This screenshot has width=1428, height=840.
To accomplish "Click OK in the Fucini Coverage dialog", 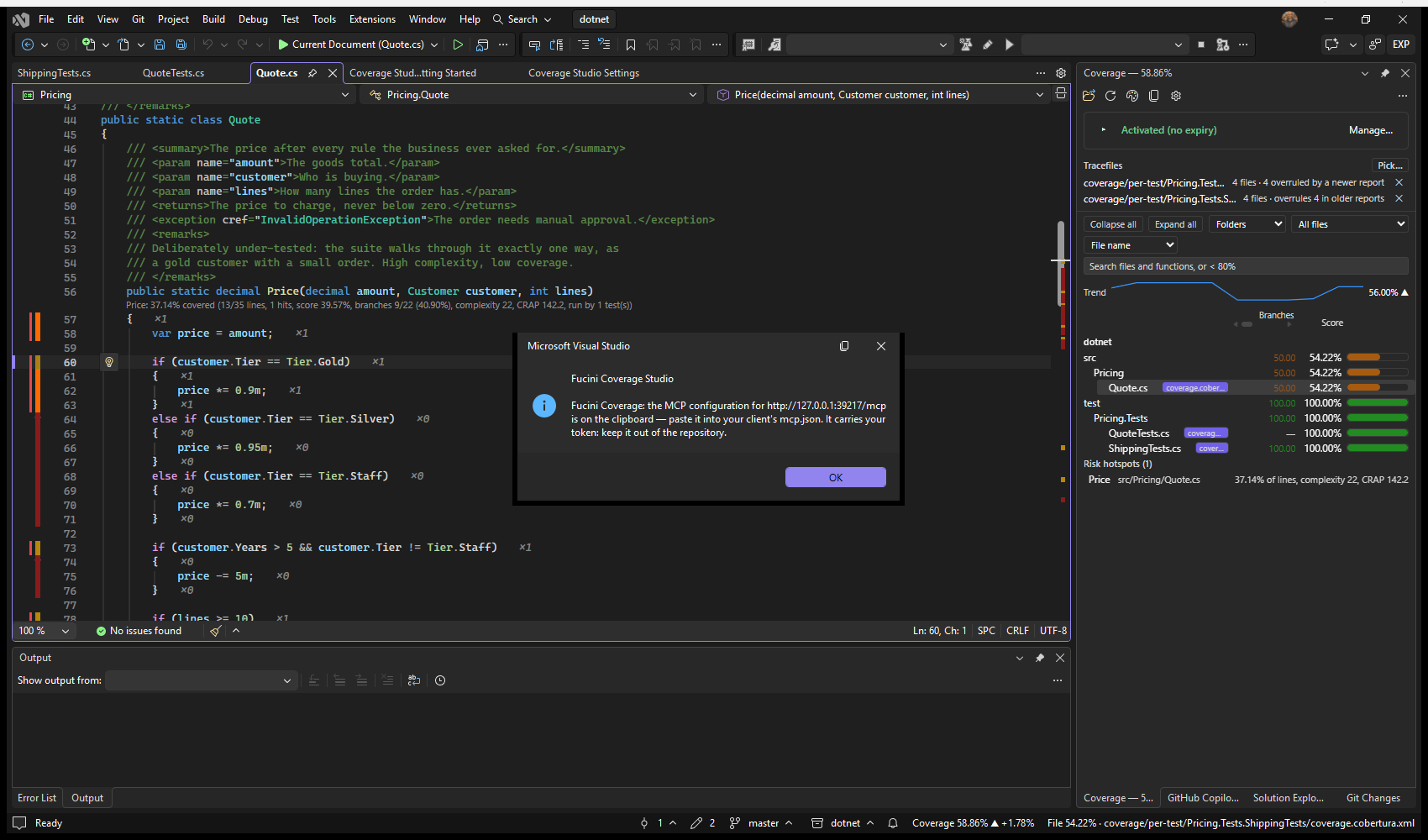I will click(836, 477).
